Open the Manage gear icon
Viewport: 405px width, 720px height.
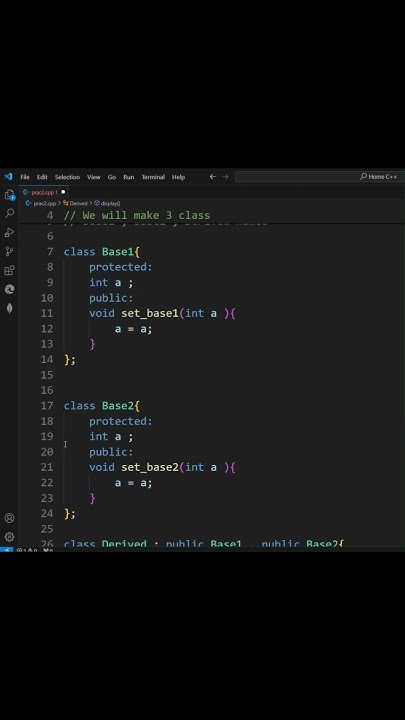[x=9, y=537]
